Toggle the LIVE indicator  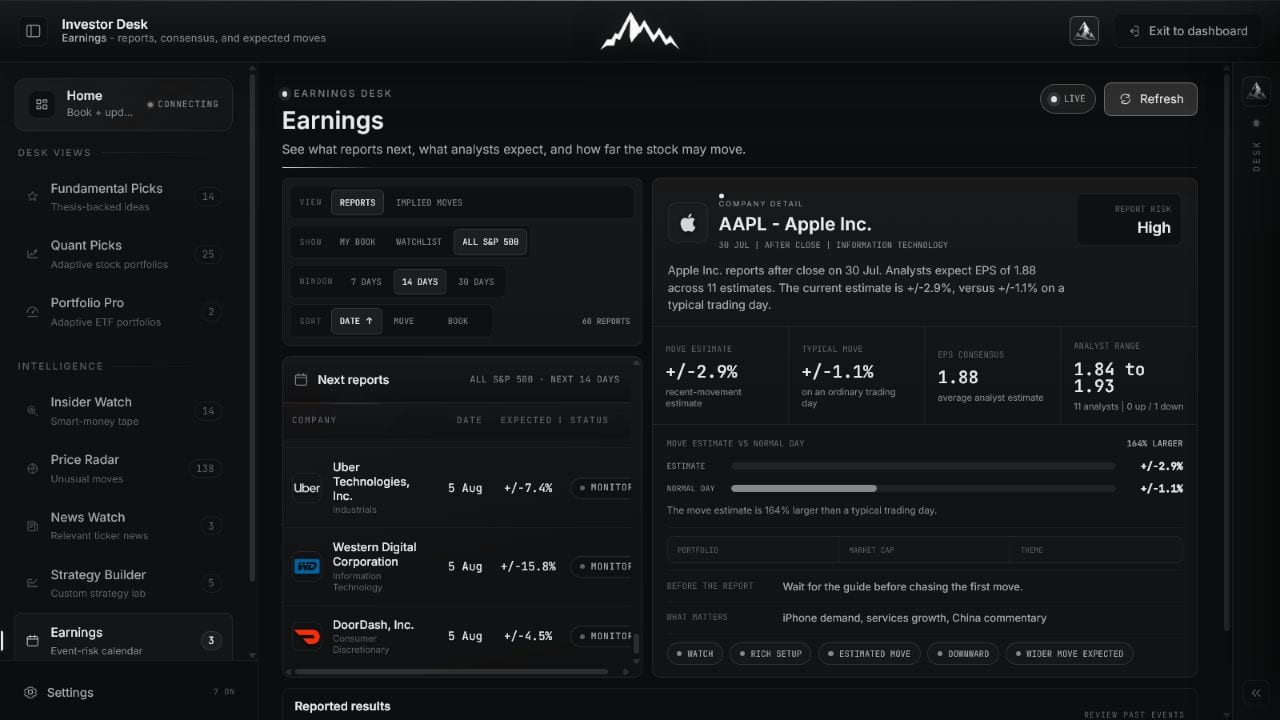1068,99
